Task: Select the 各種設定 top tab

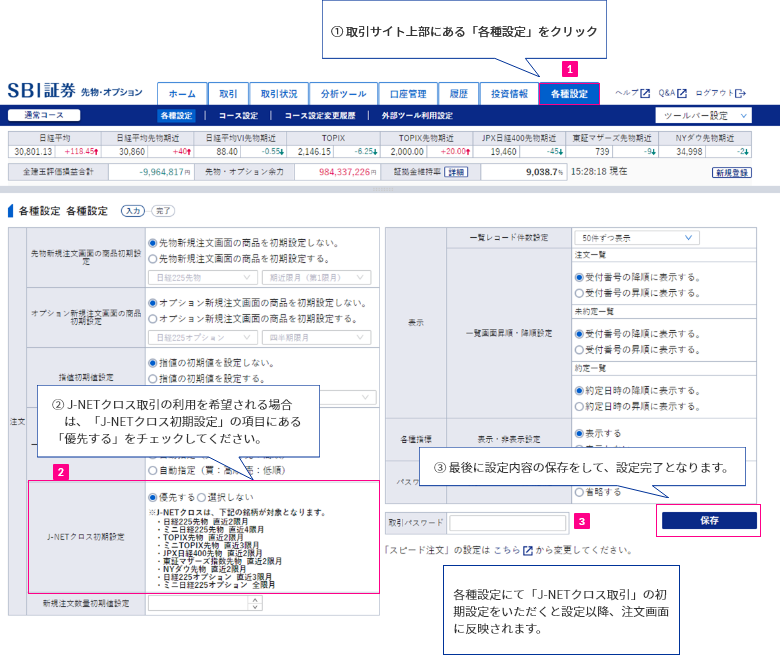Action: [x=569, y=94]
